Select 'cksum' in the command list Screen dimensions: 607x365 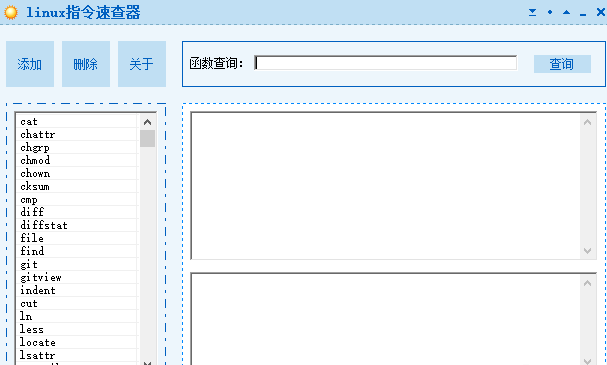point(77,186)
